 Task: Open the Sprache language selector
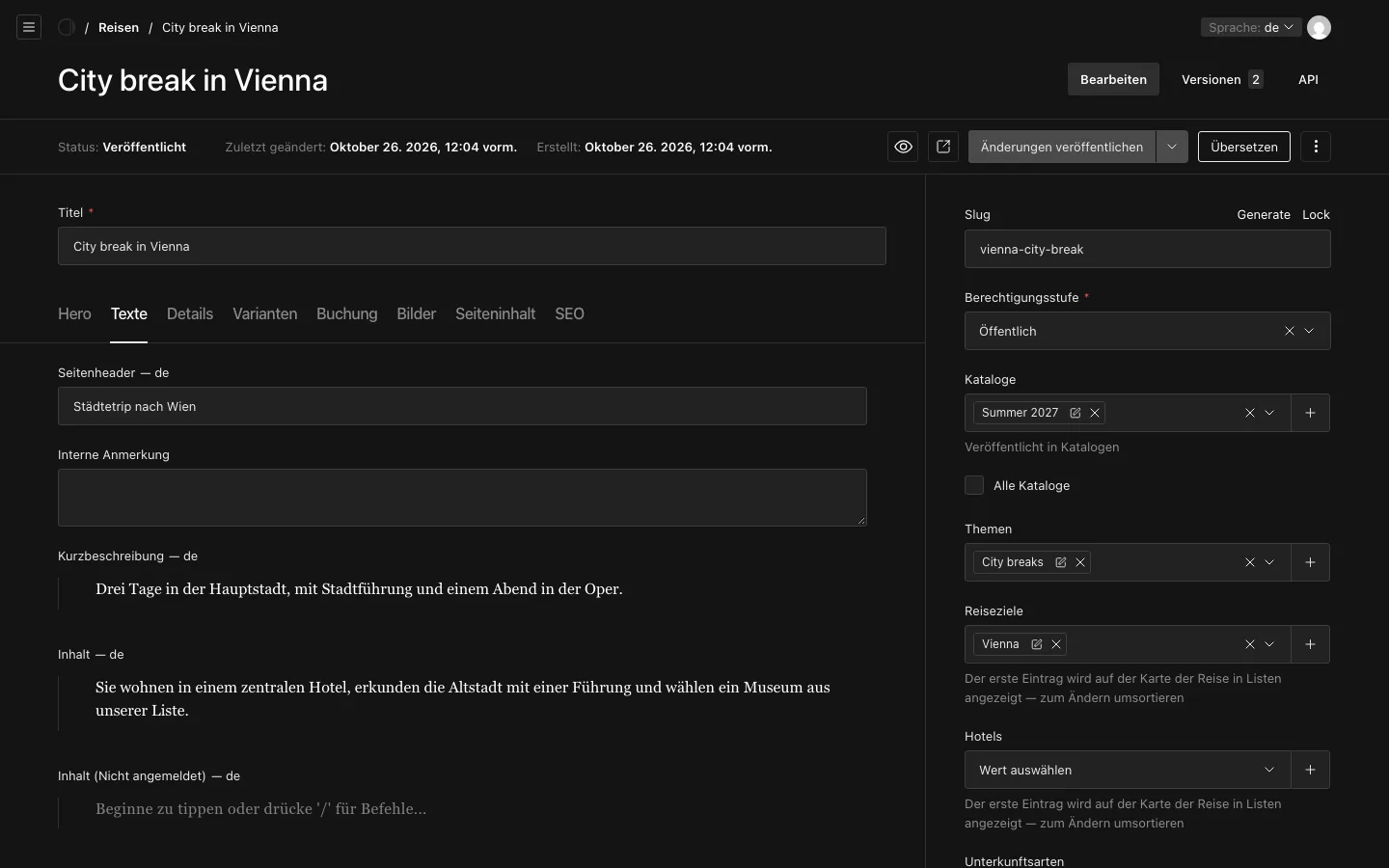coord(1251,27)
